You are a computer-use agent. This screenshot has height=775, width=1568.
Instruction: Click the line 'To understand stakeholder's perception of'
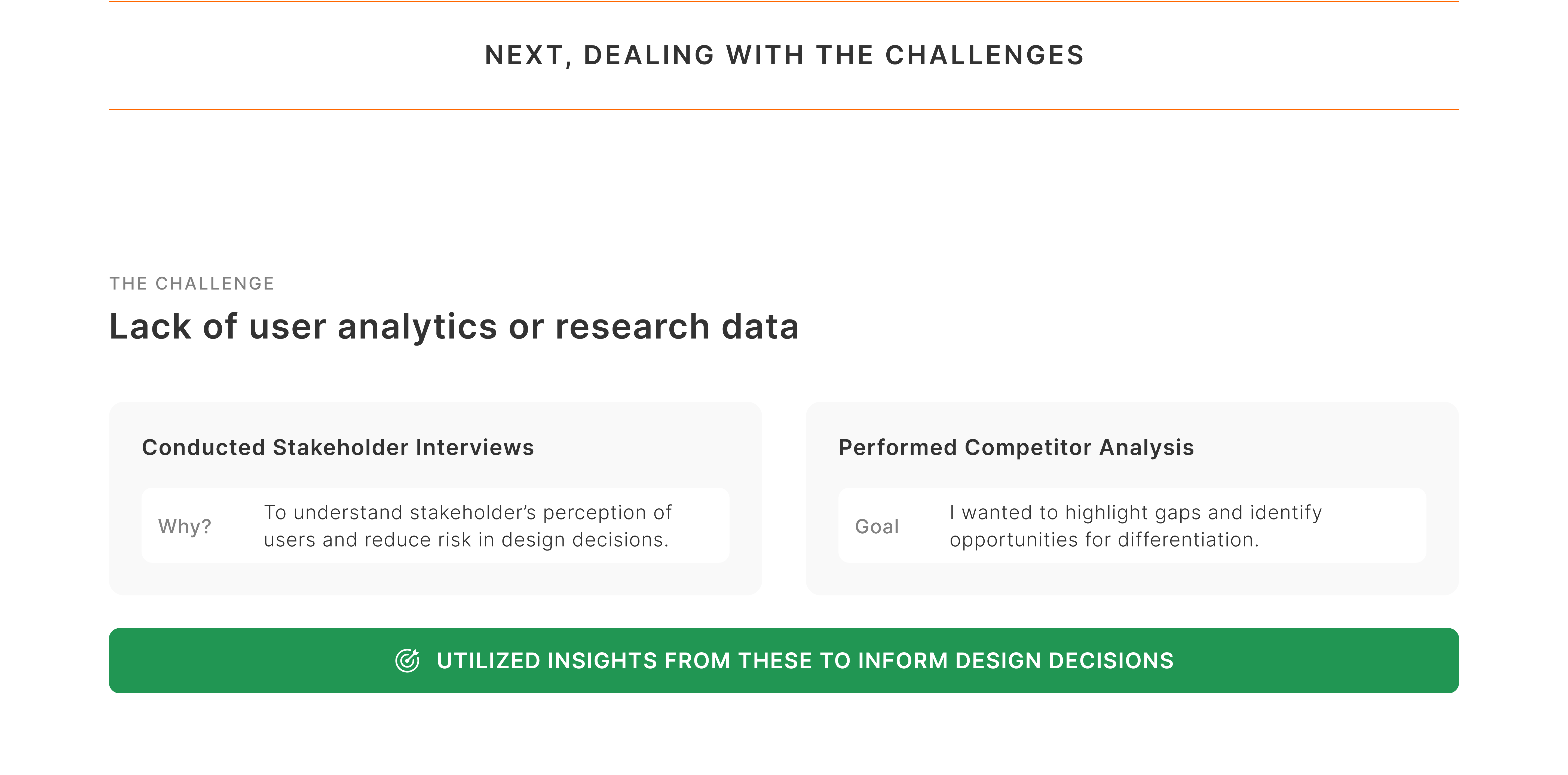coord(467,513)
